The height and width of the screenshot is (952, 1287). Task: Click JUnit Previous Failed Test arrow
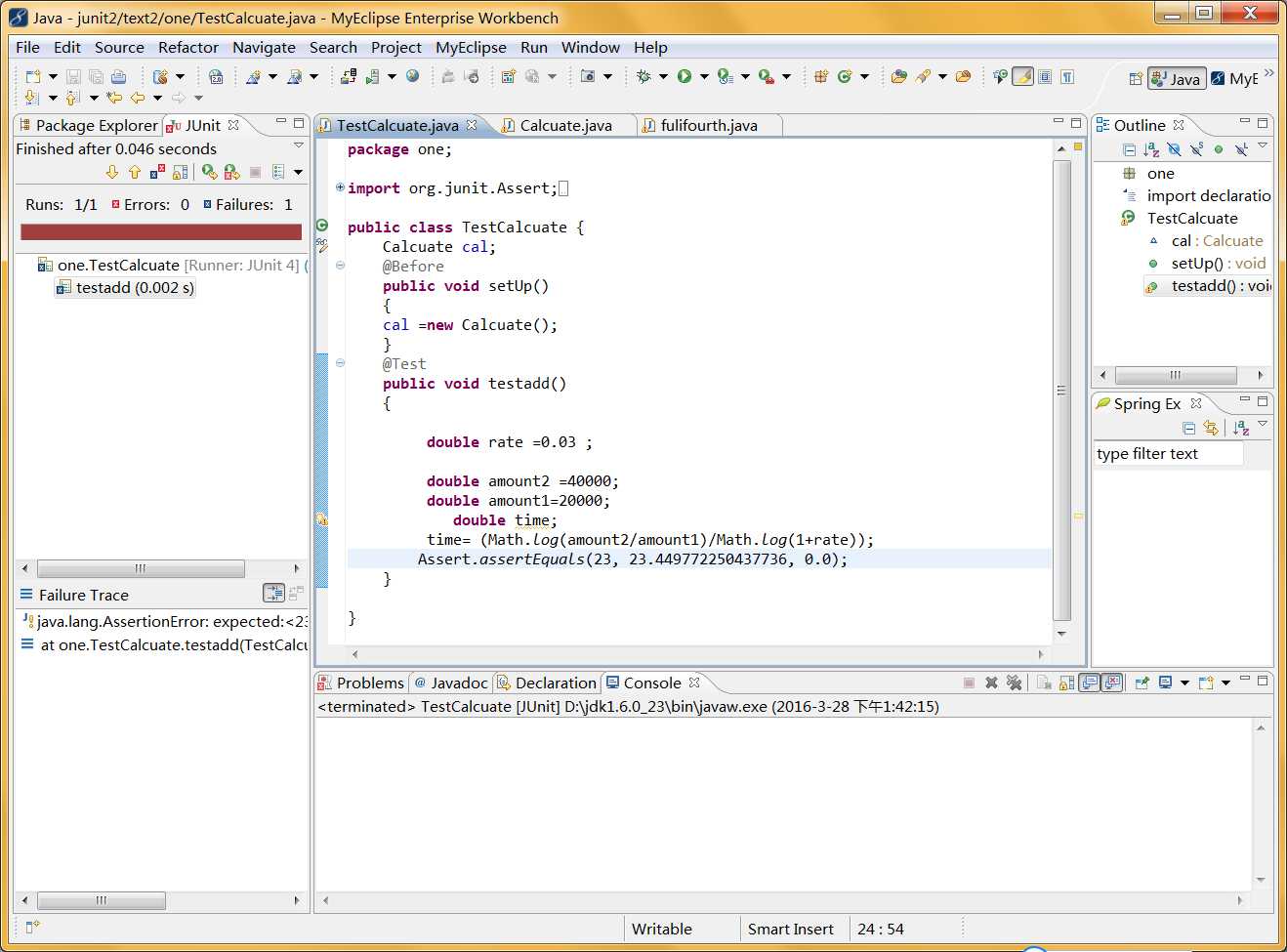[135, 172]
